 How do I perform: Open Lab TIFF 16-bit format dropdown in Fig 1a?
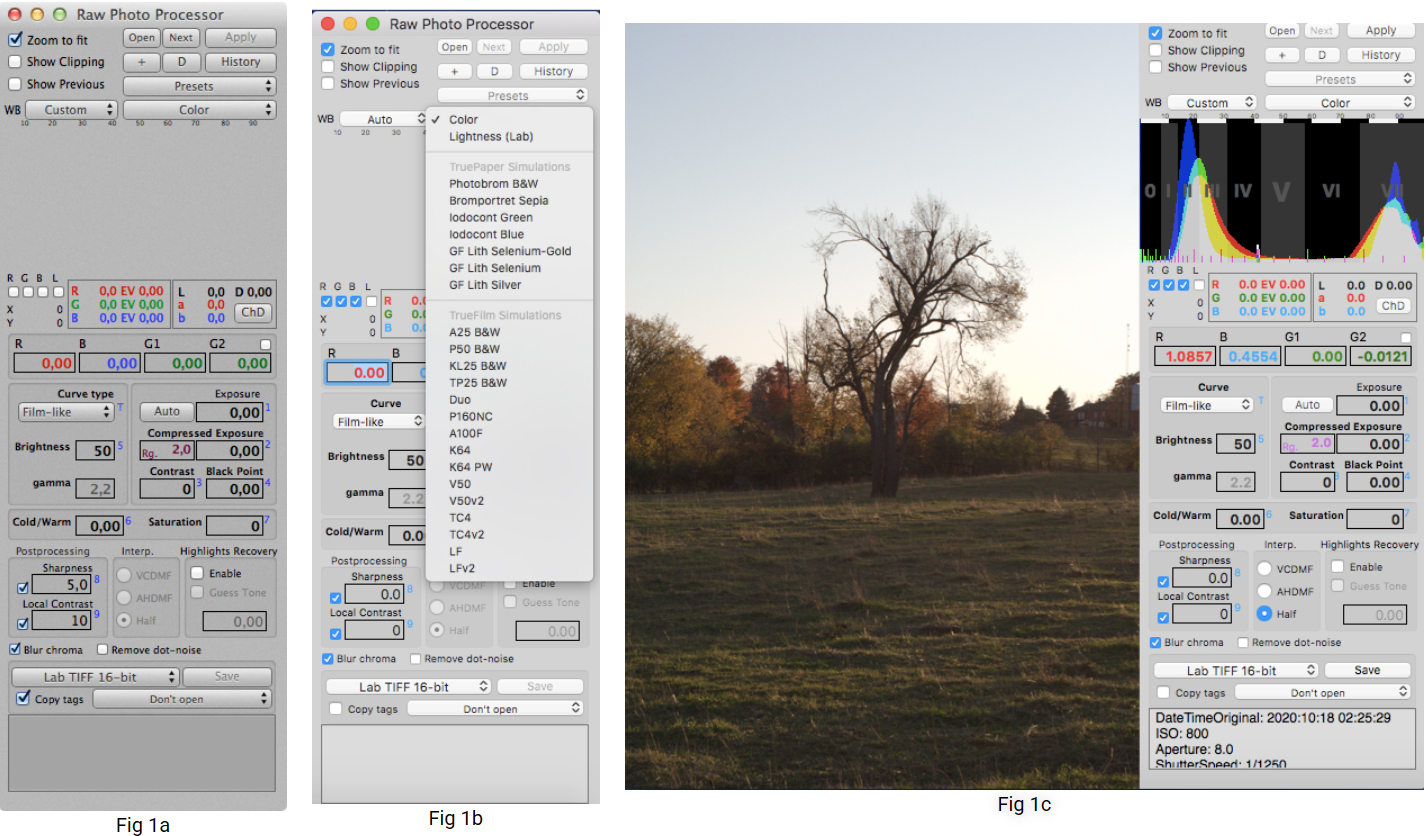(95, 677)
